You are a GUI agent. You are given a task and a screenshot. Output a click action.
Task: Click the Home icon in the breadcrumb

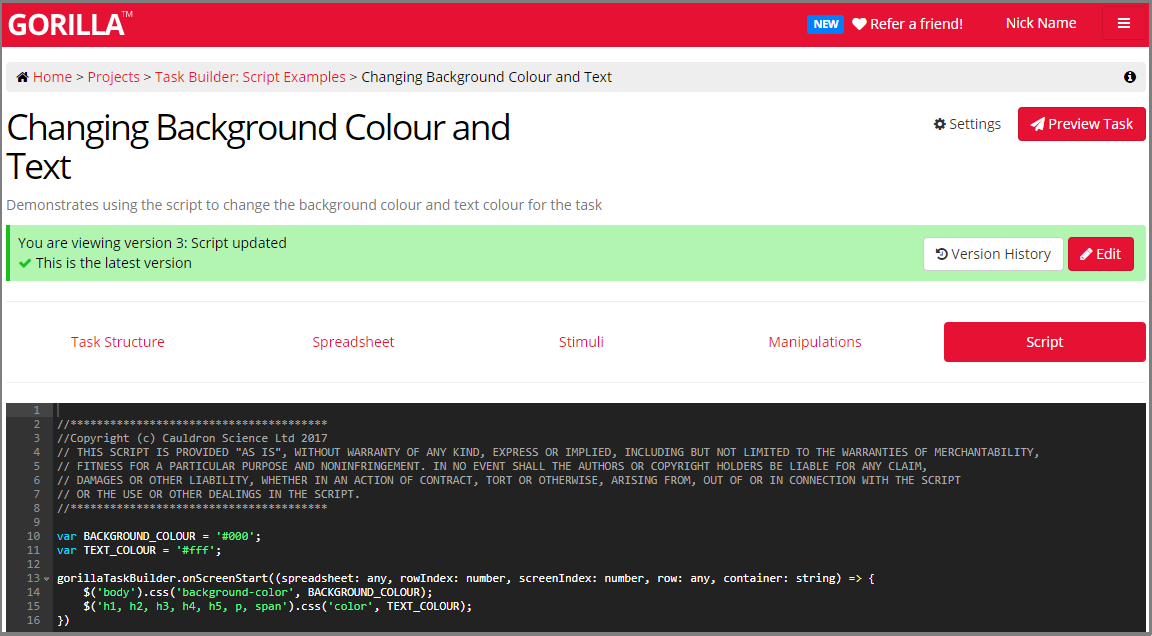(x=22, y=77)
